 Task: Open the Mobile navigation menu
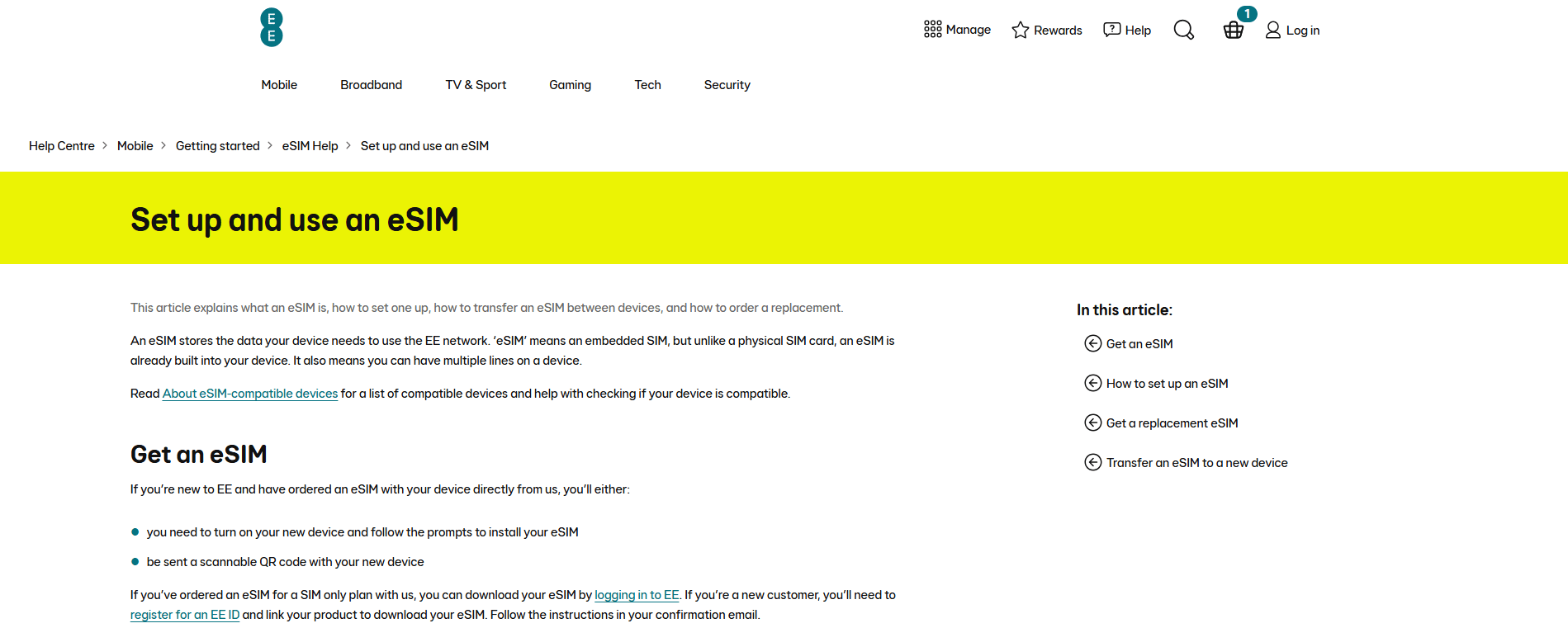[x=279, y=85]
